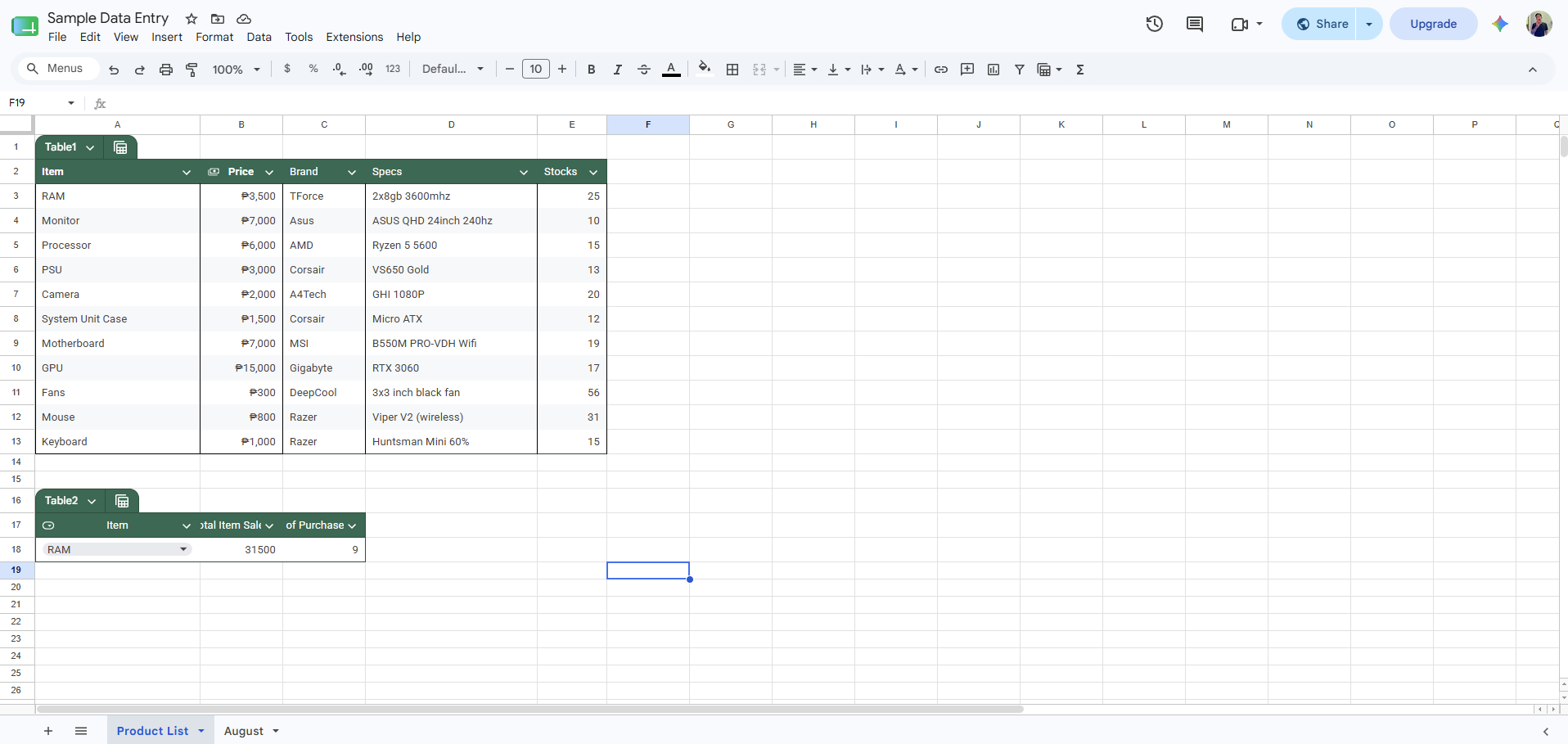Open the Borders tool
Viewport: 1568px width, 744px height.
coord(732,70)
